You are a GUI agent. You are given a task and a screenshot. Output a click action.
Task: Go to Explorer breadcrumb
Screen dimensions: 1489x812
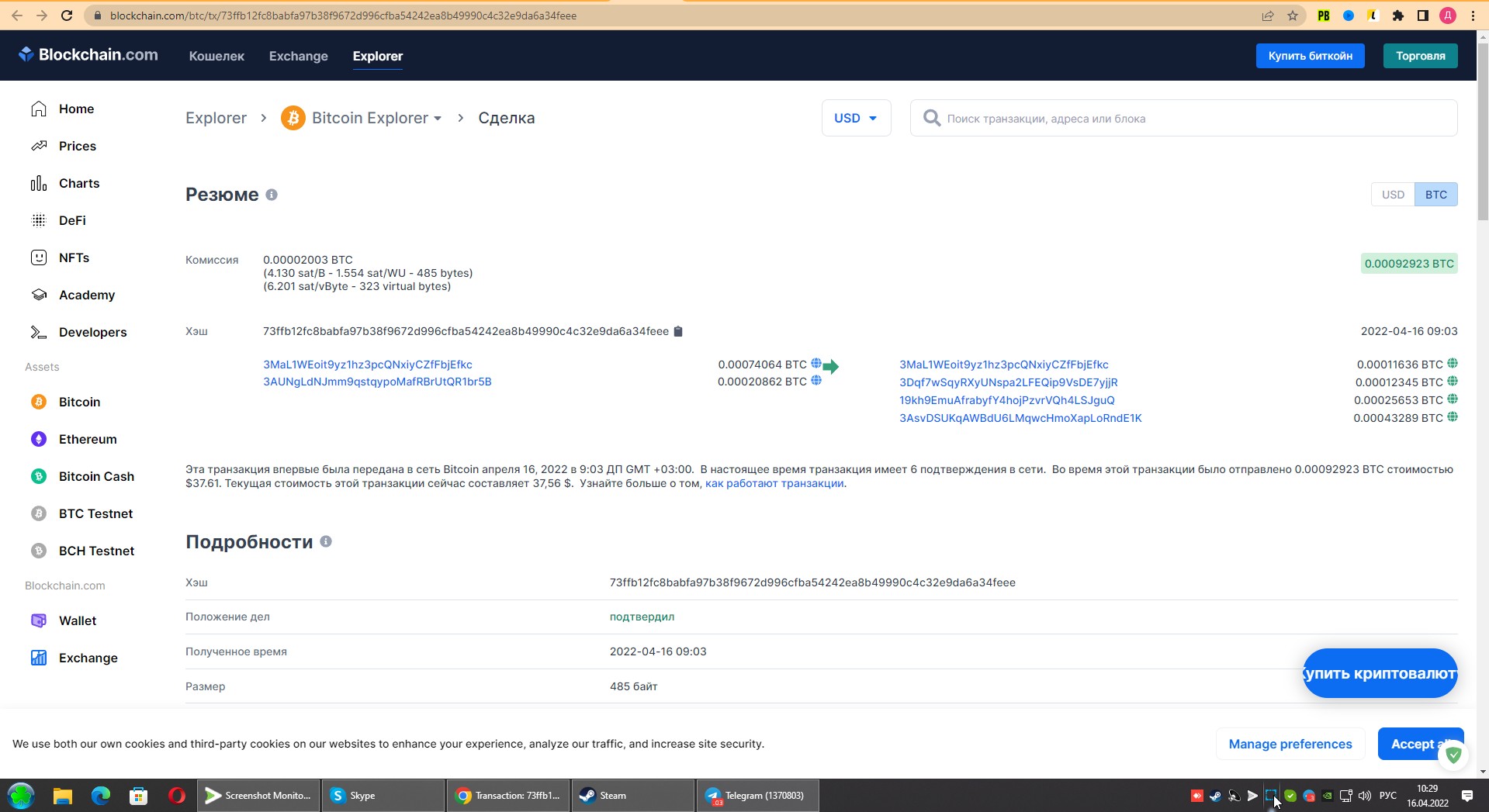click(216, 118)
